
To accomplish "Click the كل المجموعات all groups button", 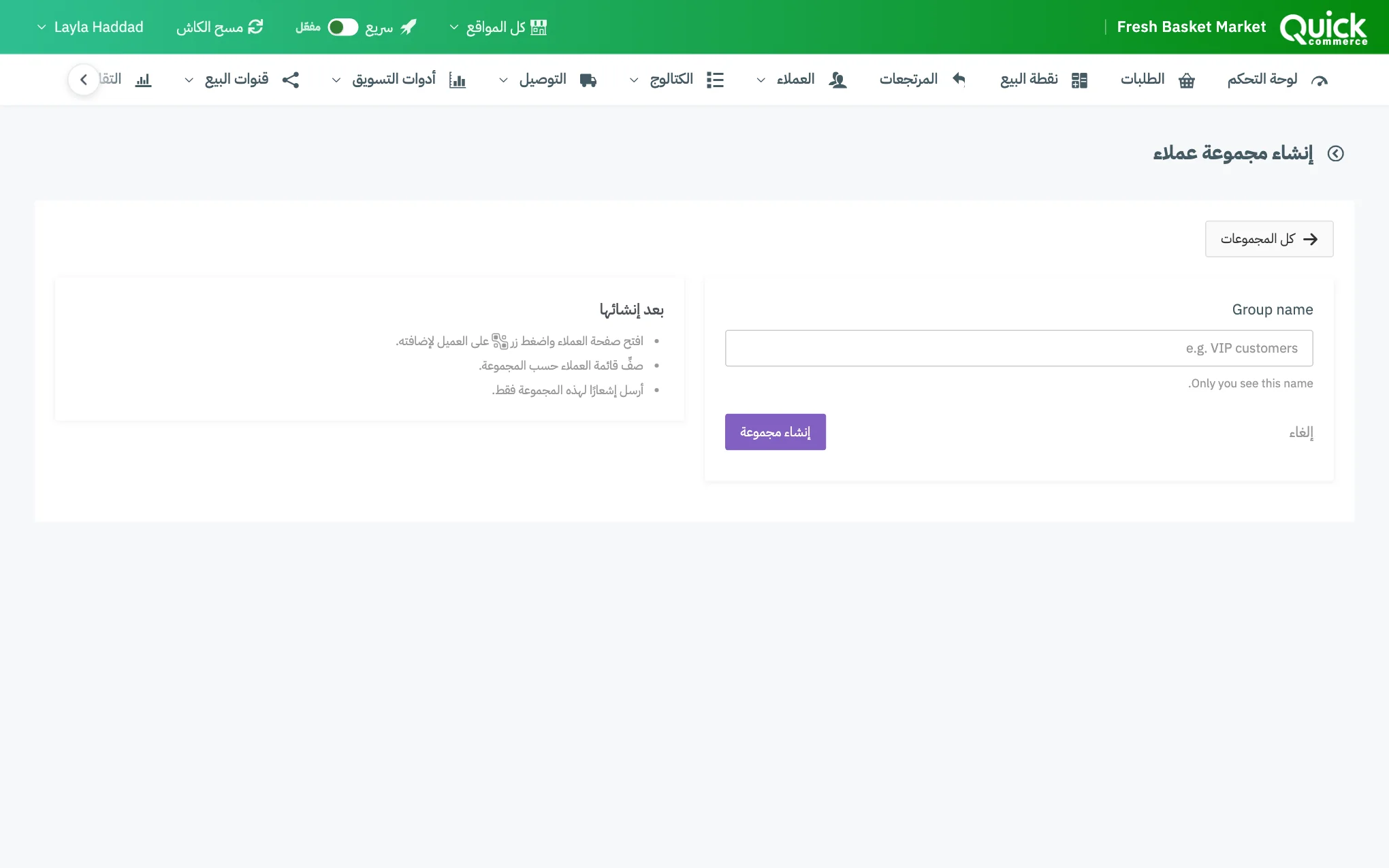I will [1269, 239].
